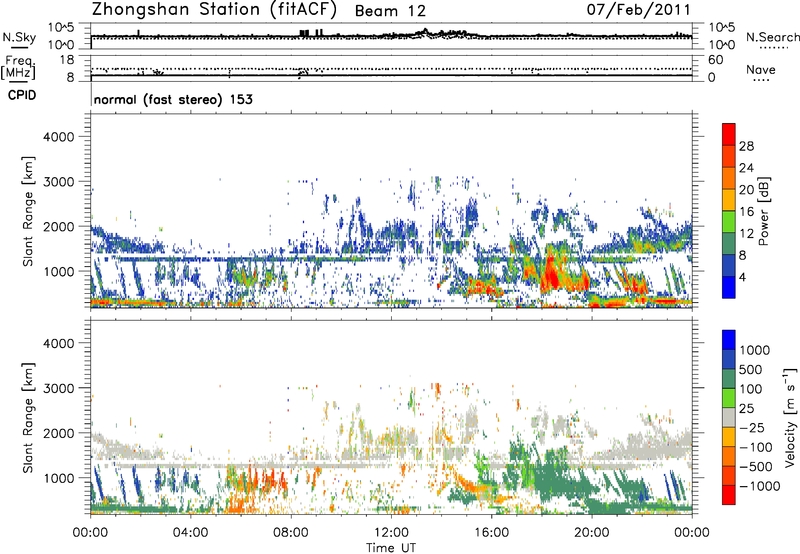Click the 'Time UT' axis title
The image size is (800, 554).
[x=391, y=548]
